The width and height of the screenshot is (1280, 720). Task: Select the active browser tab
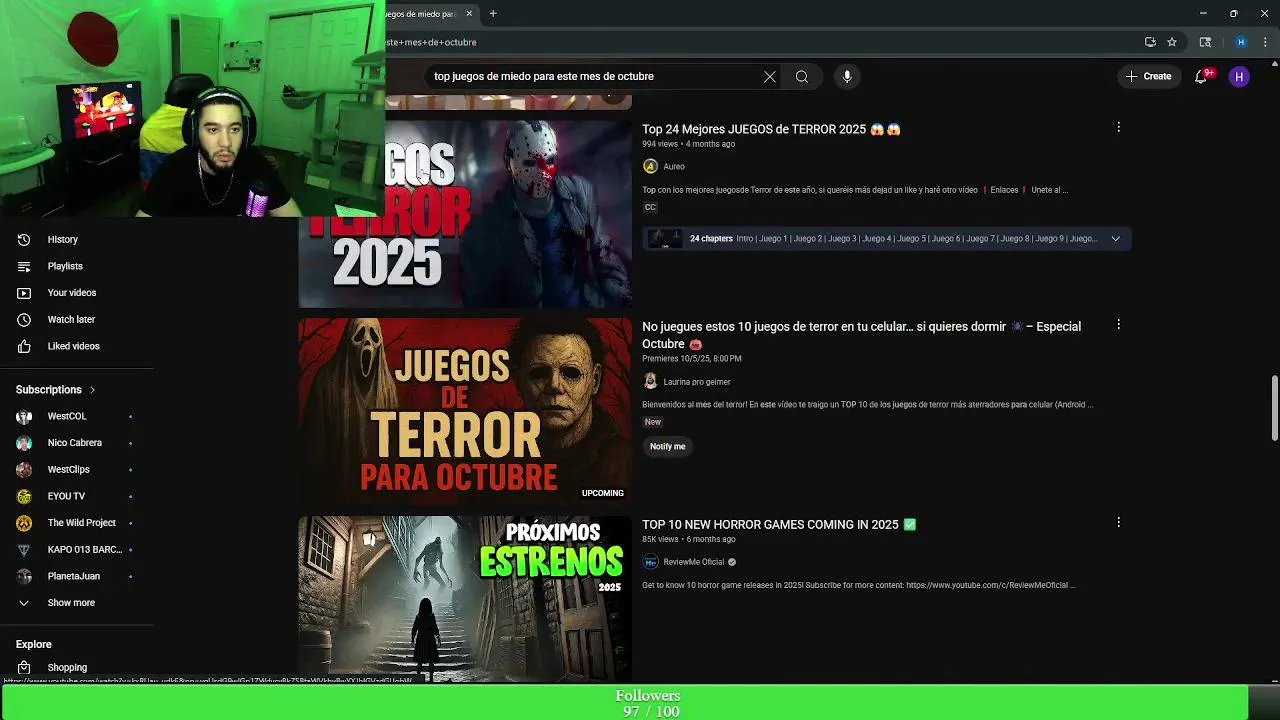coord(430,14)
